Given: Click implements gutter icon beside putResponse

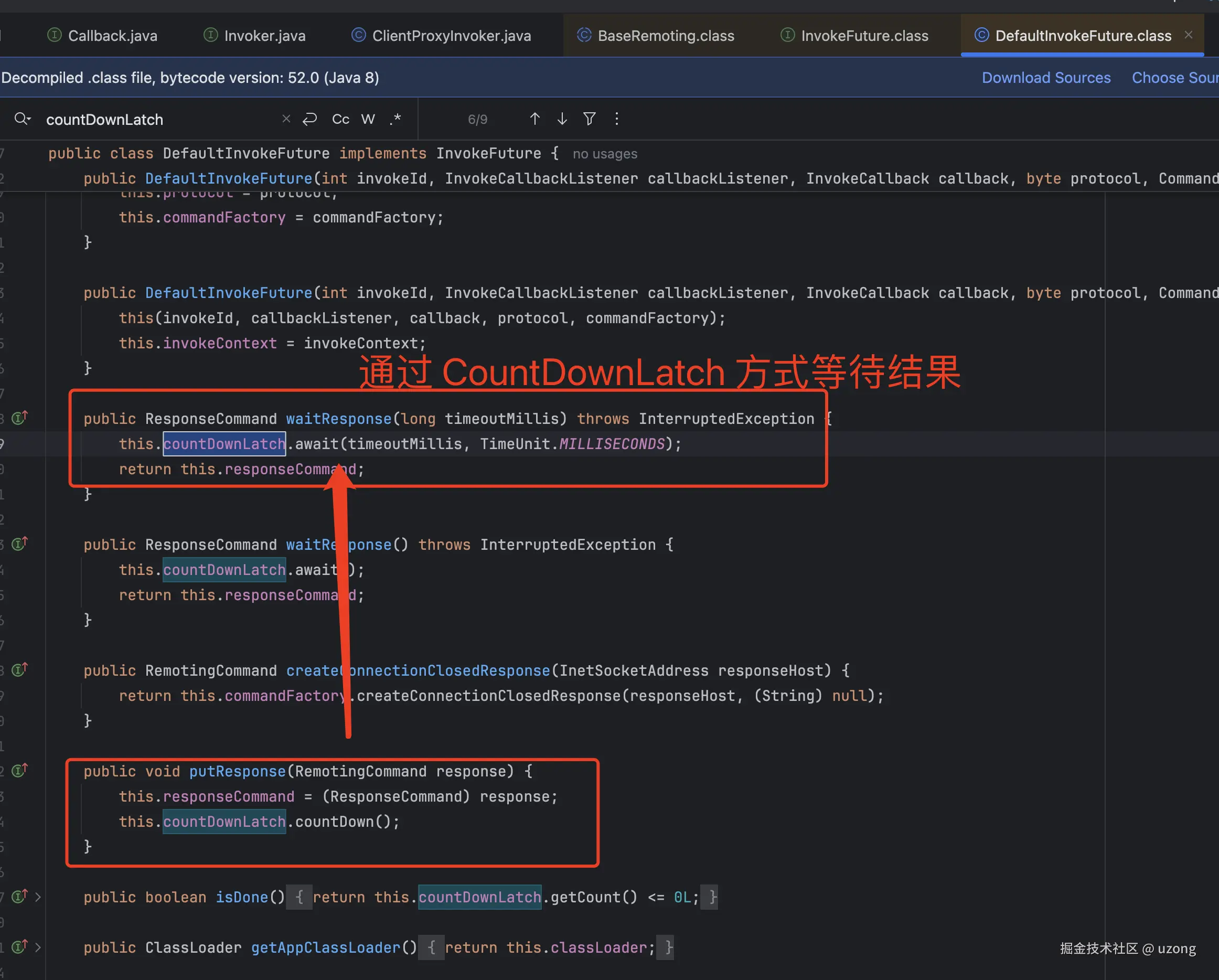Looking at the screenshot, I should pyautogui.click(x=19, y=771).
